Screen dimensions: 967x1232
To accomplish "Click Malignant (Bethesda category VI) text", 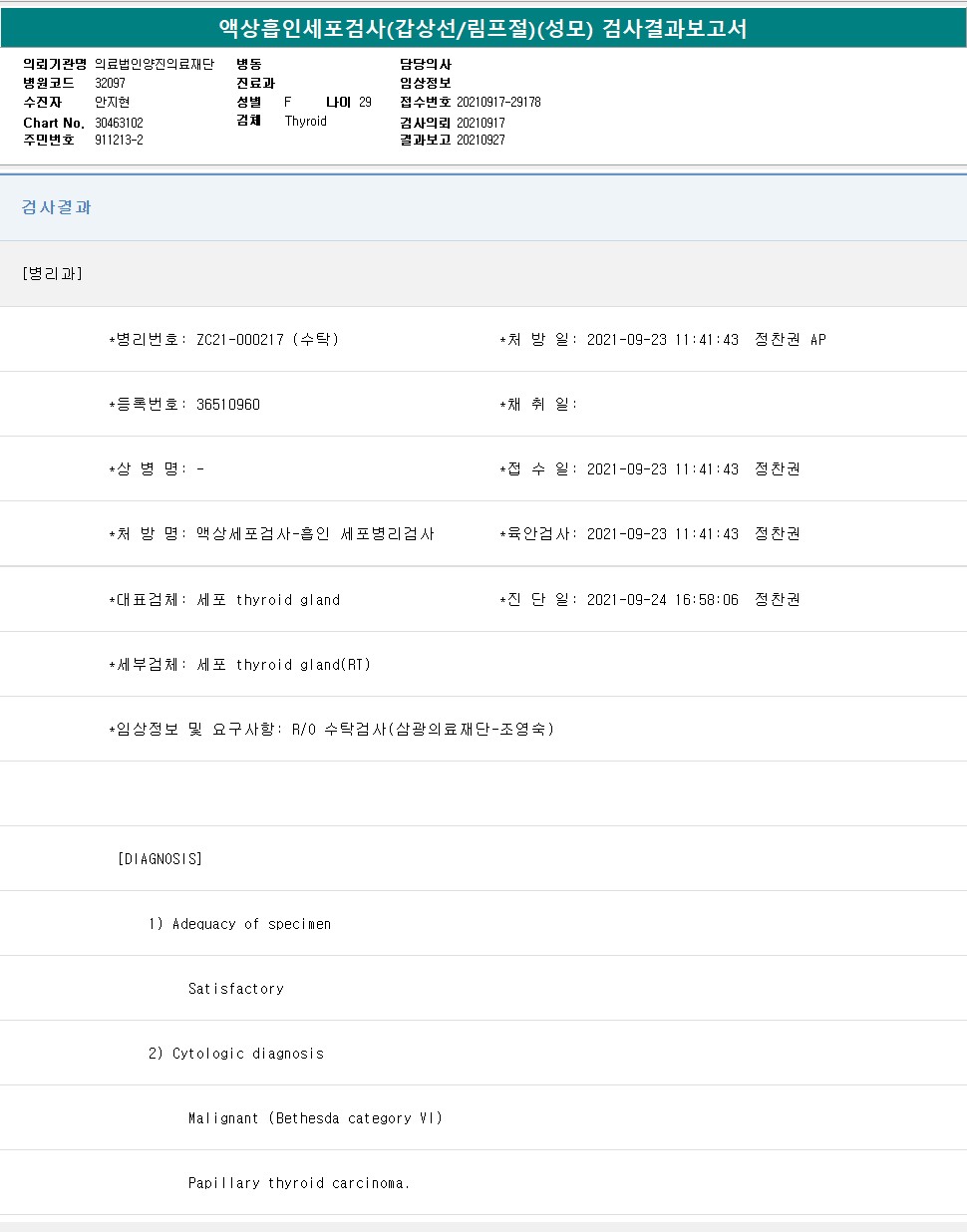I will click(x=315, y=1118).
